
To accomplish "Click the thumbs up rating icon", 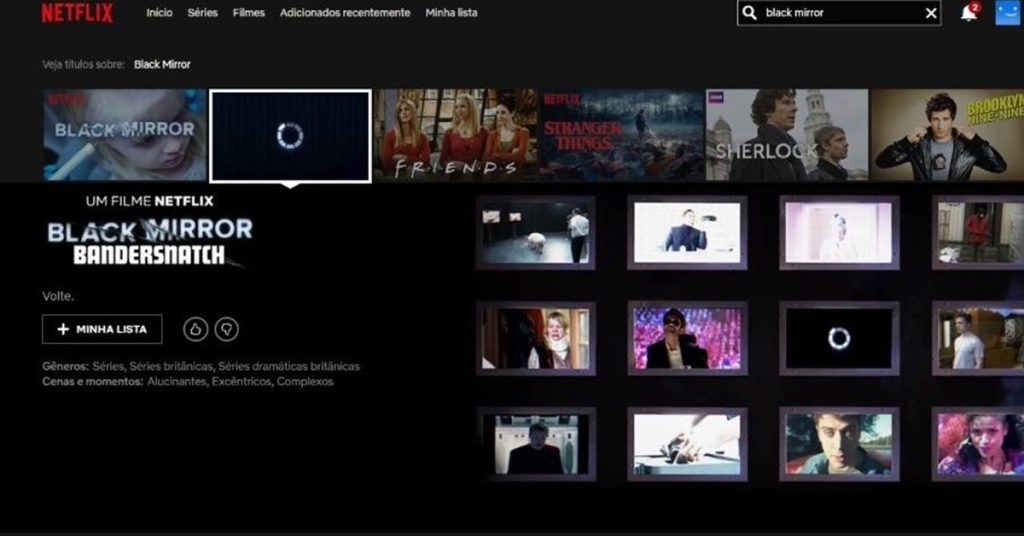I will pos(195,329).
